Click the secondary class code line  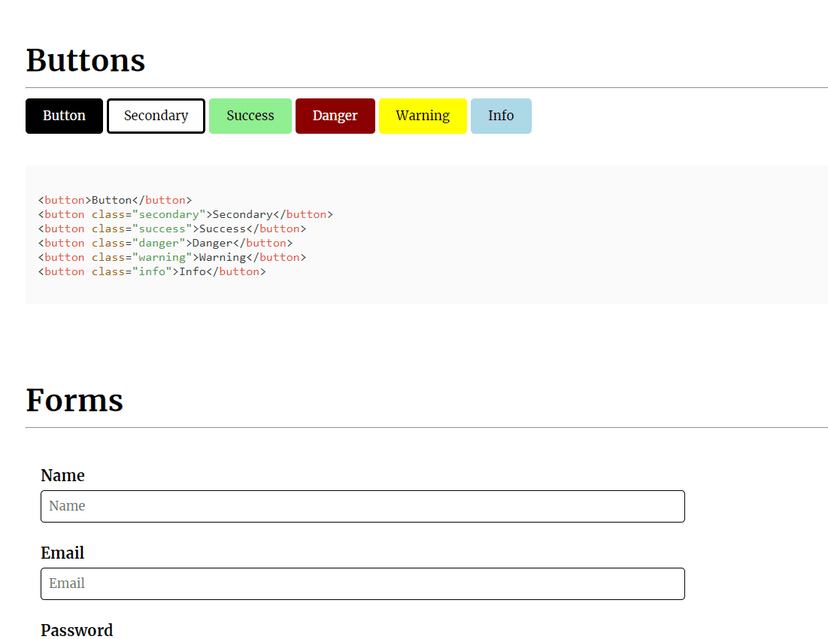click(x=185, y=214)
